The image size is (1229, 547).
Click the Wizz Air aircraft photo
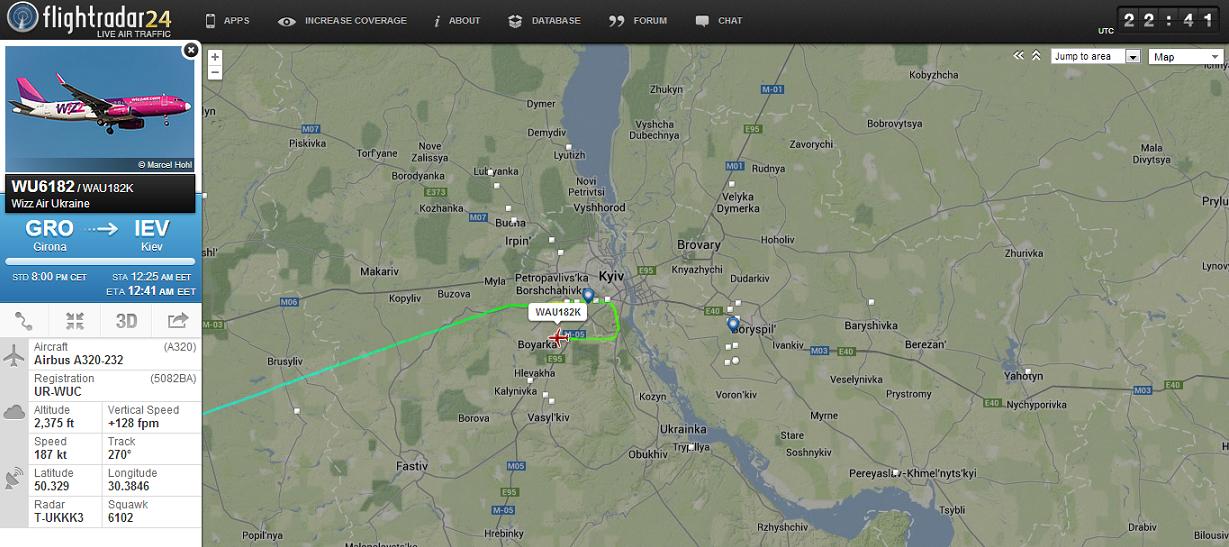click(x=99, y=108)
